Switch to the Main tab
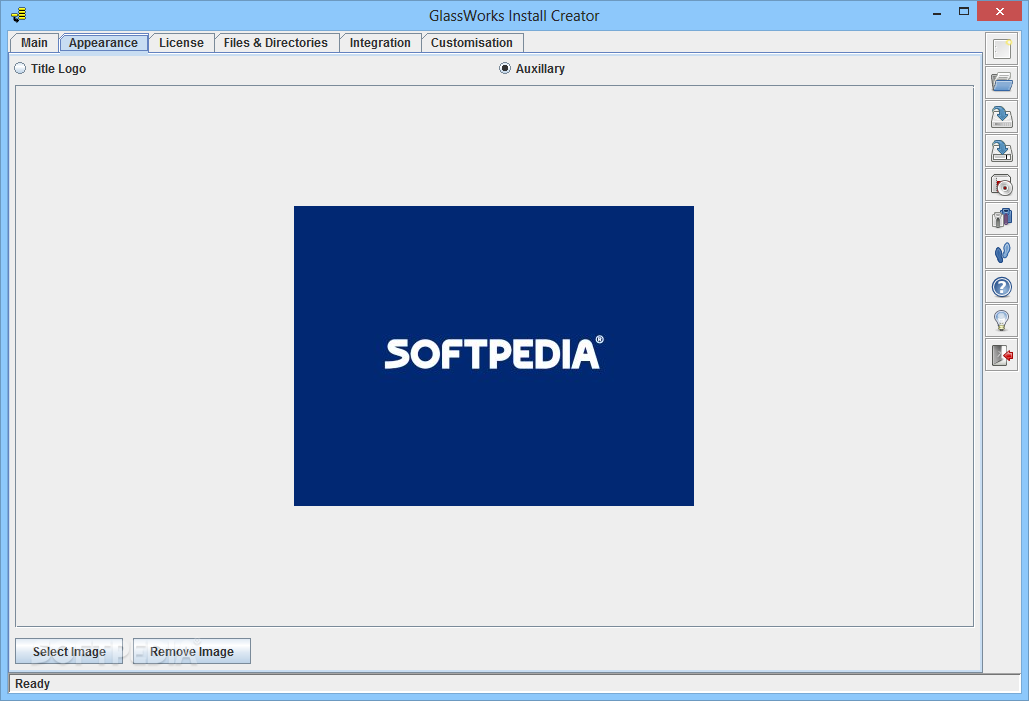 (34, 43)
